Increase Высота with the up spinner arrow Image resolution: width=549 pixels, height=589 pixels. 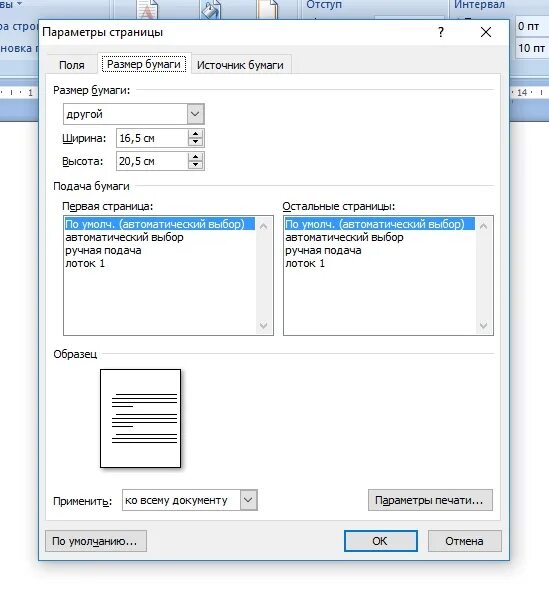tap(195, 157)
